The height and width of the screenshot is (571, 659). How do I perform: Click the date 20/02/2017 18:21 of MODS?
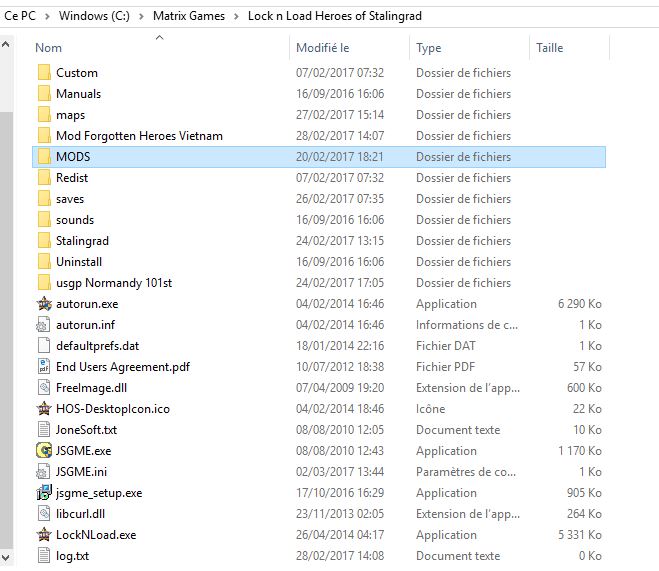tap(340, 157)
